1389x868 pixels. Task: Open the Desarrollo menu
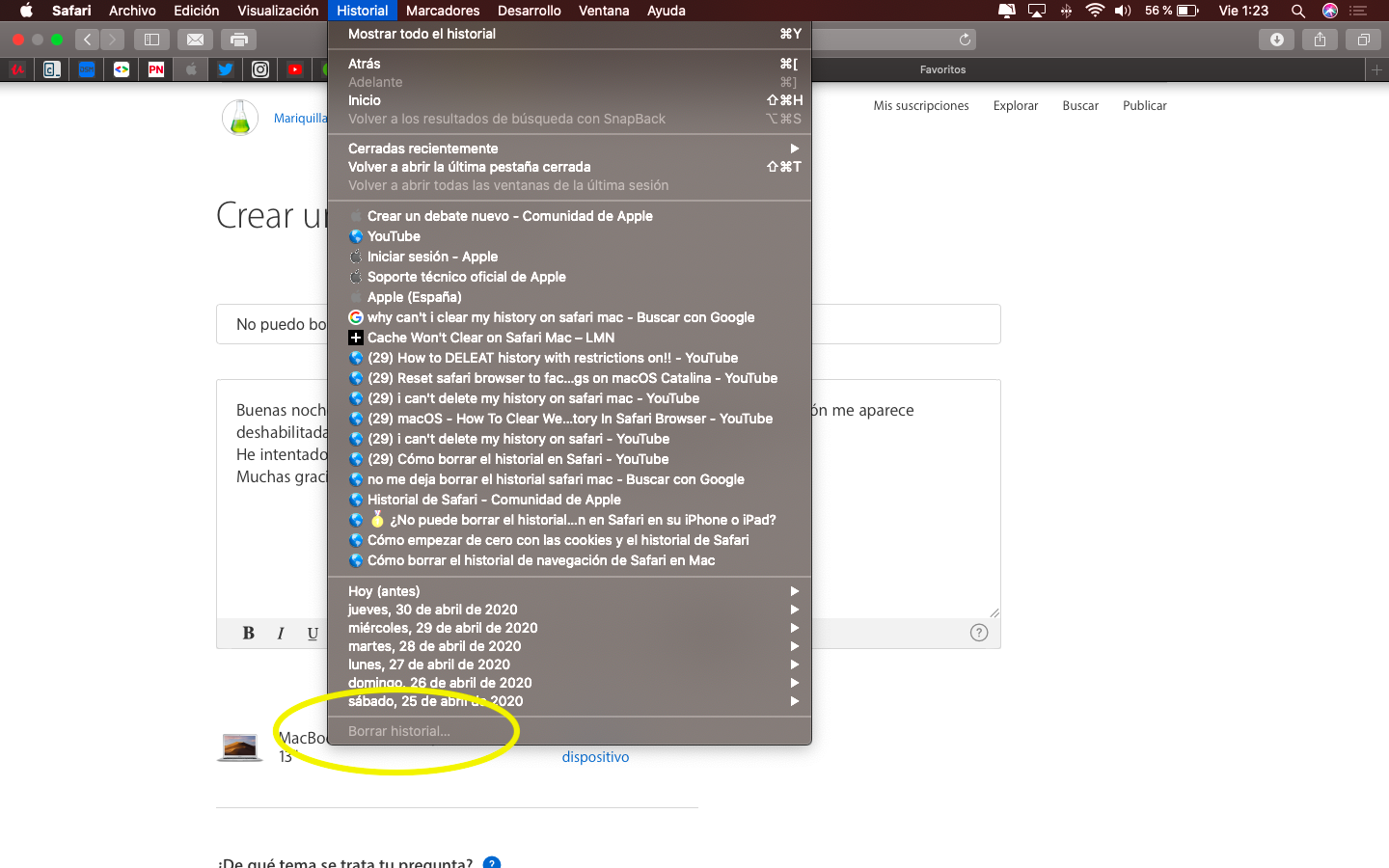[529, 11]
